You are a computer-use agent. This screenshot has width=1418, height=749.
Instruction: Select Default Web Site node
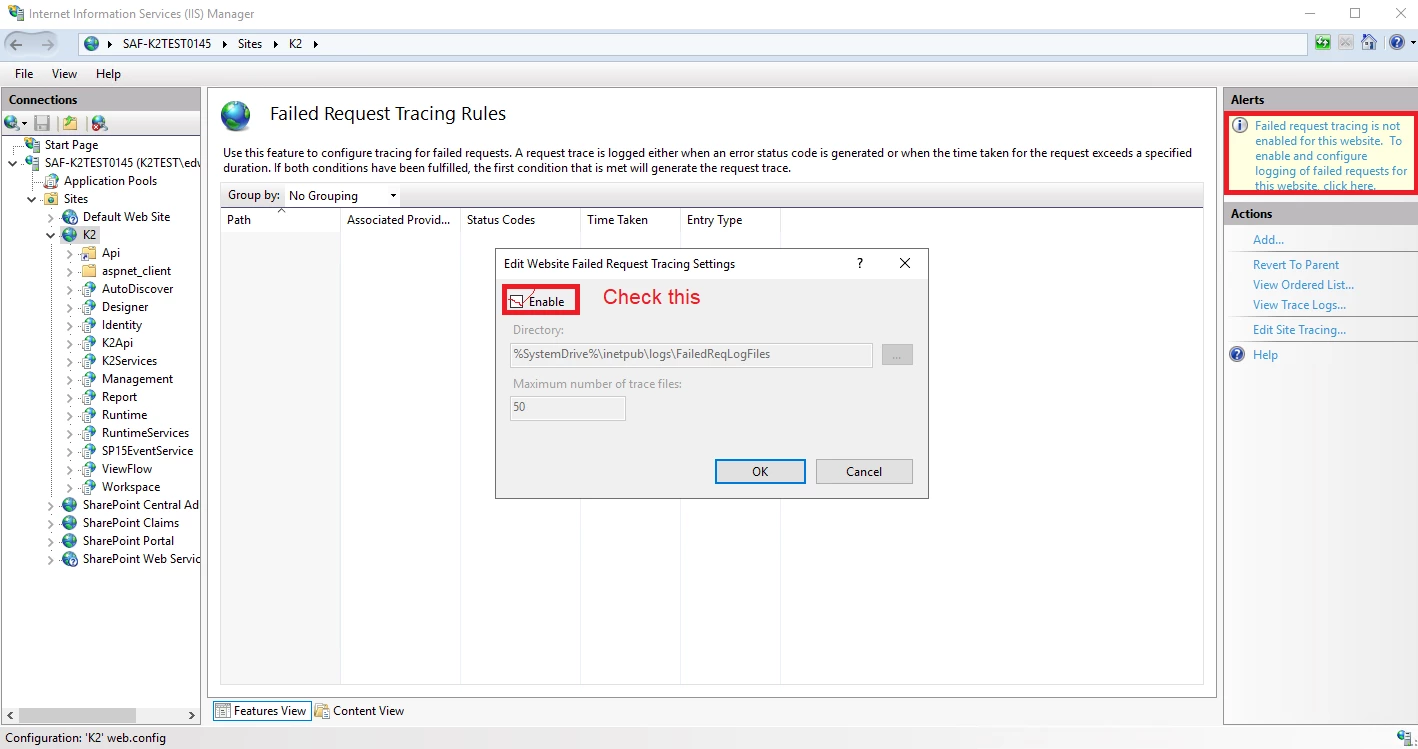click(x=126, y=217)
